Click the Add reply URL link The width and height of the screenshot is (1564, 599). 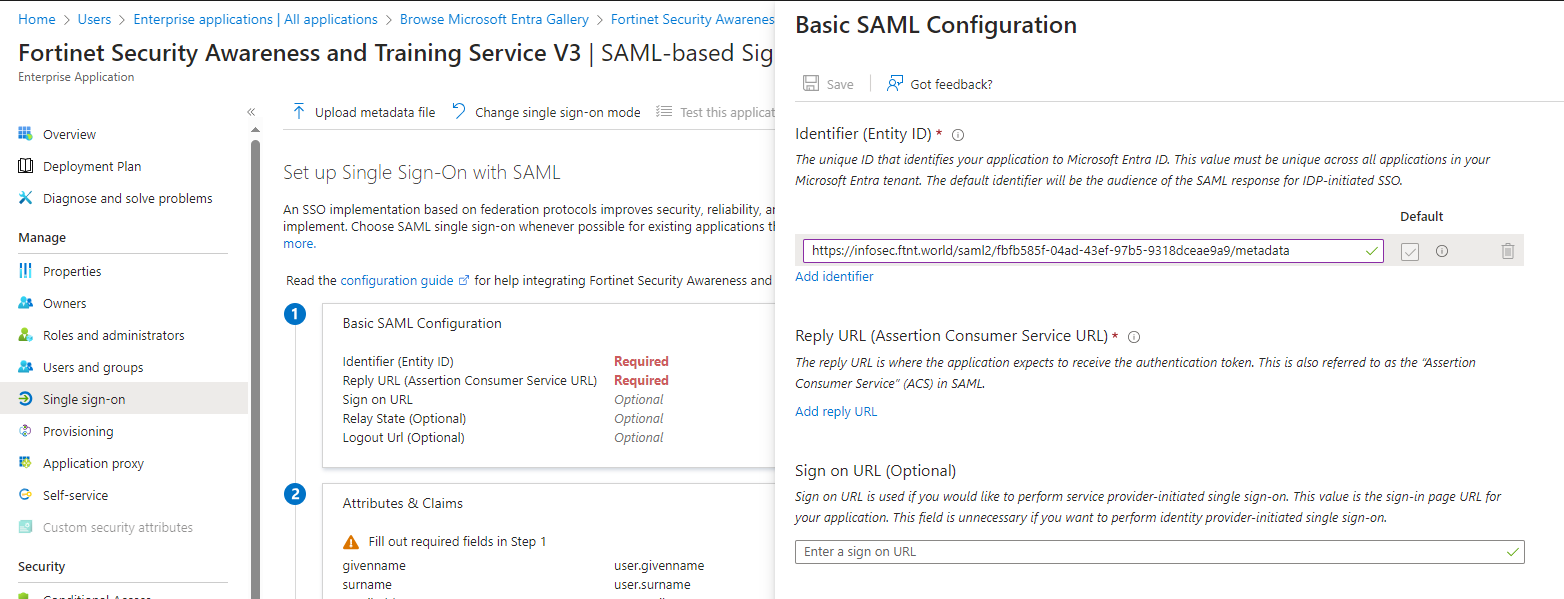coord(836,412)
